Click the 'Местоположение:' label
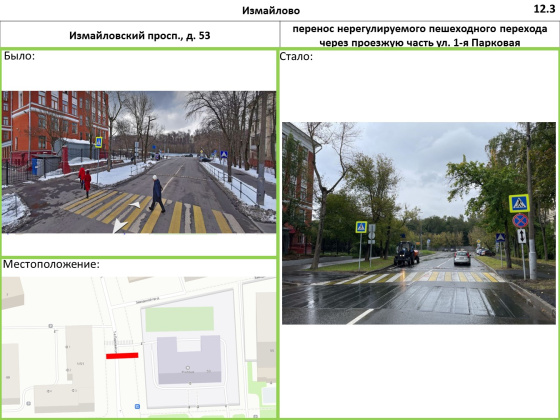This screenshot has height=420, width=560. 51,264
